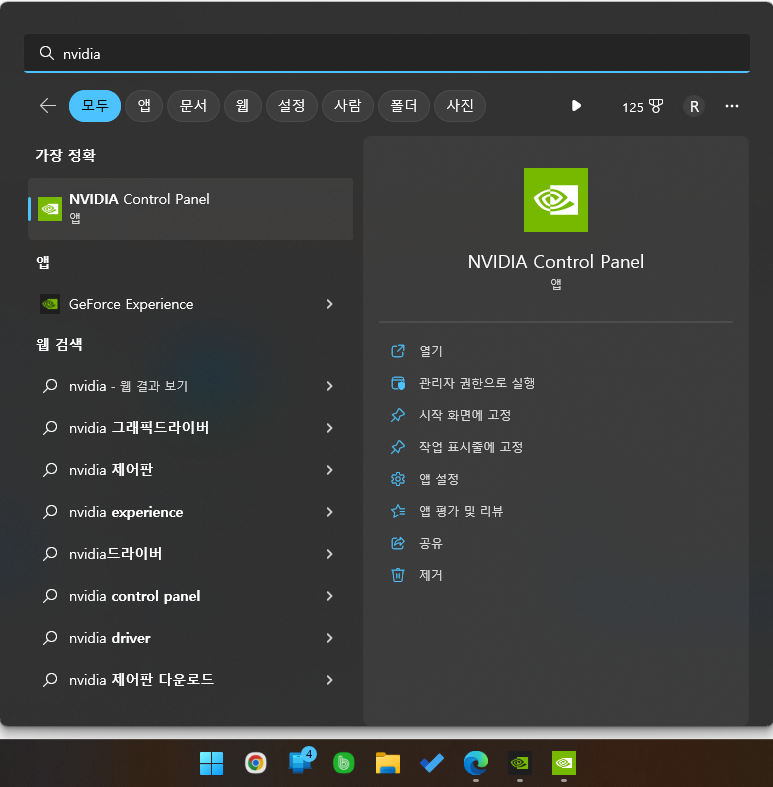Click search icon beside nvidia 제어판
The height and width of the screenshot is (787, 773).
pos(50,470)
